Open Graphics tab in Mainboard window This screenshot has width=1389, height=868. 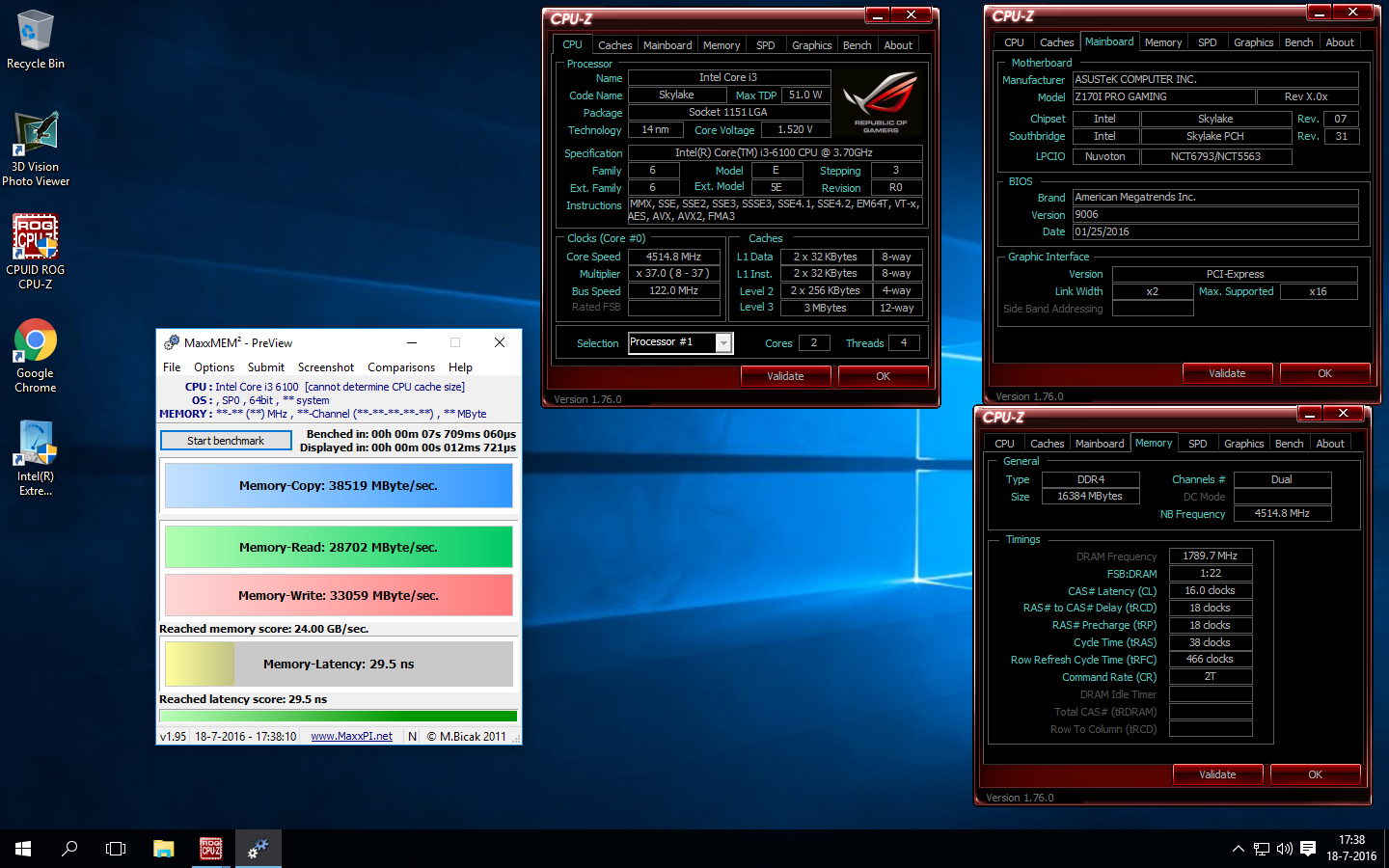1254,42
